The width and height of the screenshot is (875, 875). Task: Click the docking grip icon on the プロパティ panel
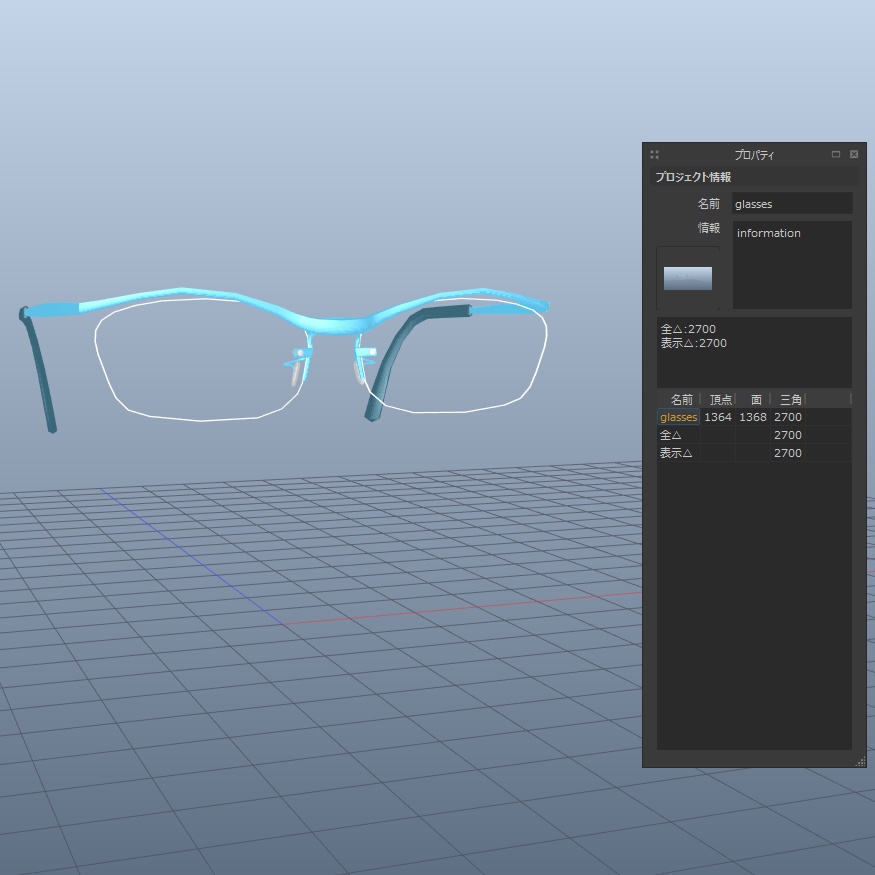pyautogui.click(x=655, y=154)
